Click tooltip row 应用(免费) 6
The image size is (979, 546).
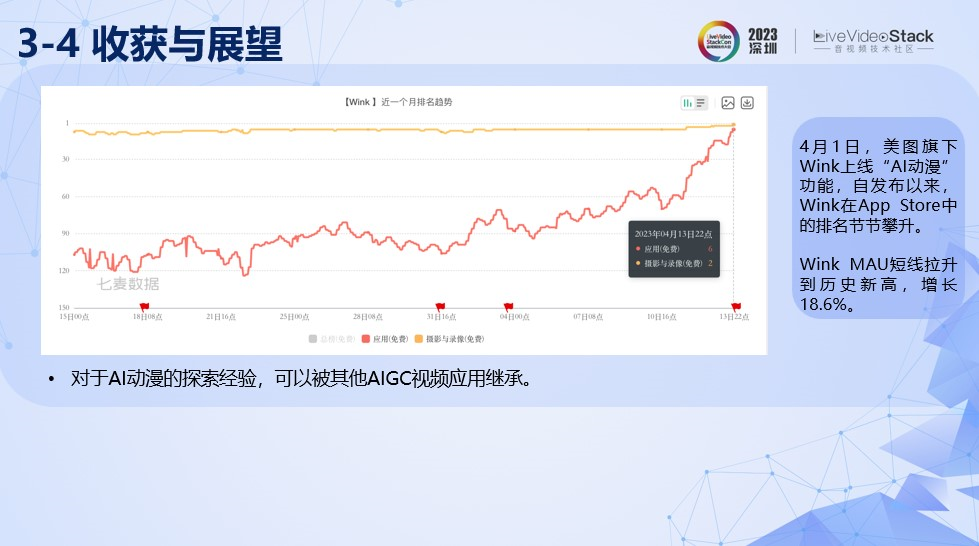(674, 249)
